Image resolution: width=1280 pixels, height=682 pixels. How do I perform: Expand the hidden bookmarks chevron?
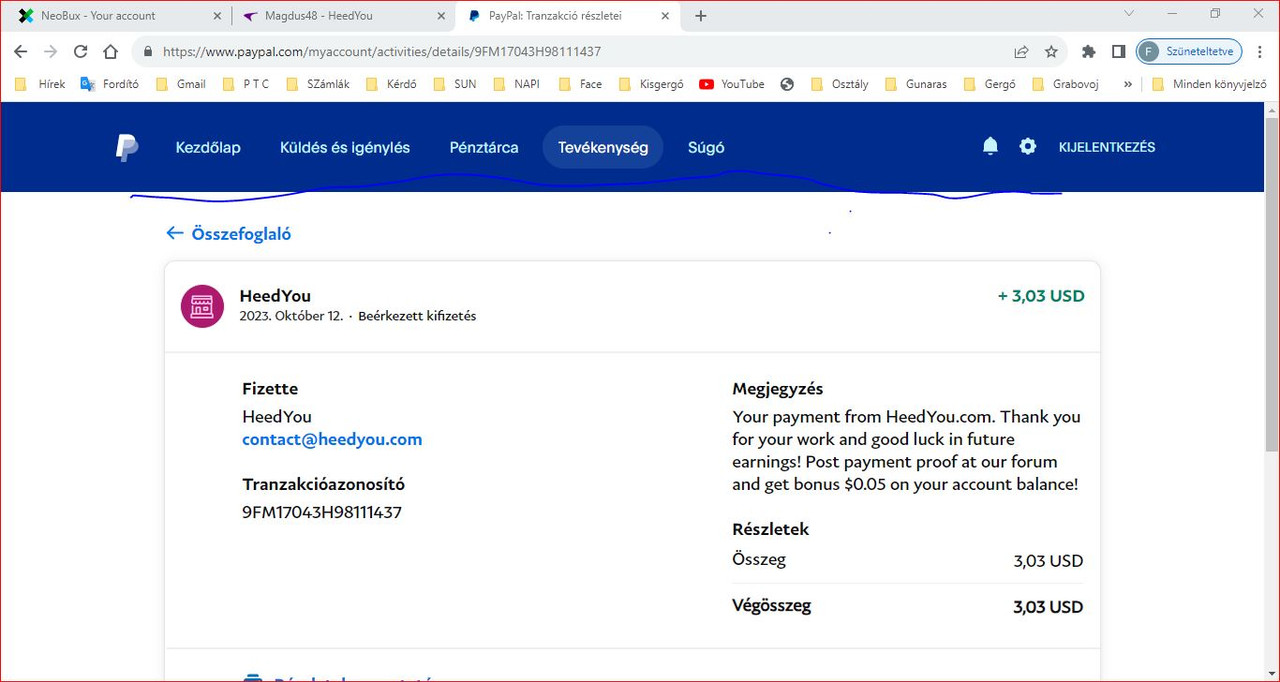click(1128, 84)
